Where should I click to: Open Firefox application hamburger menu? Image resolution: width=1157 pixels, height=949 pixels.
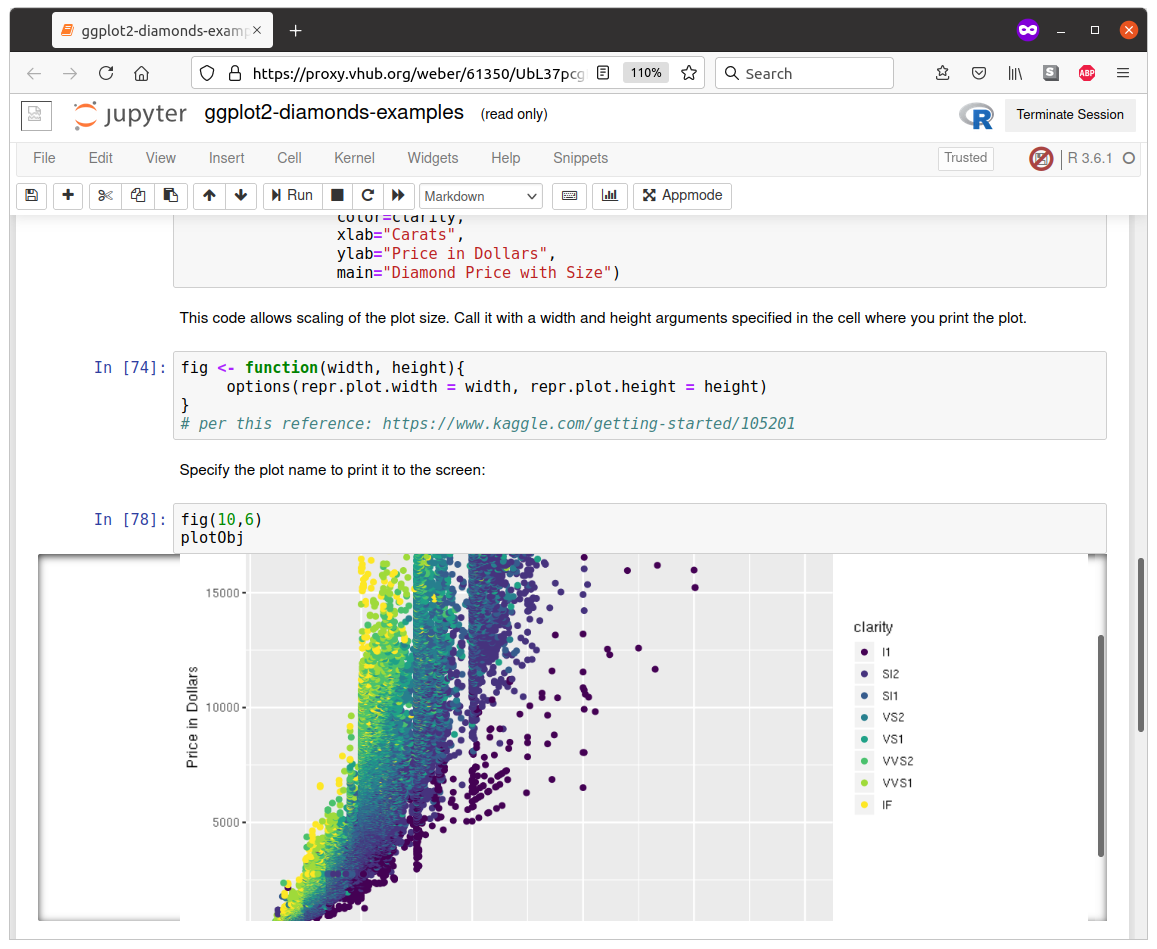(1123, 73)
